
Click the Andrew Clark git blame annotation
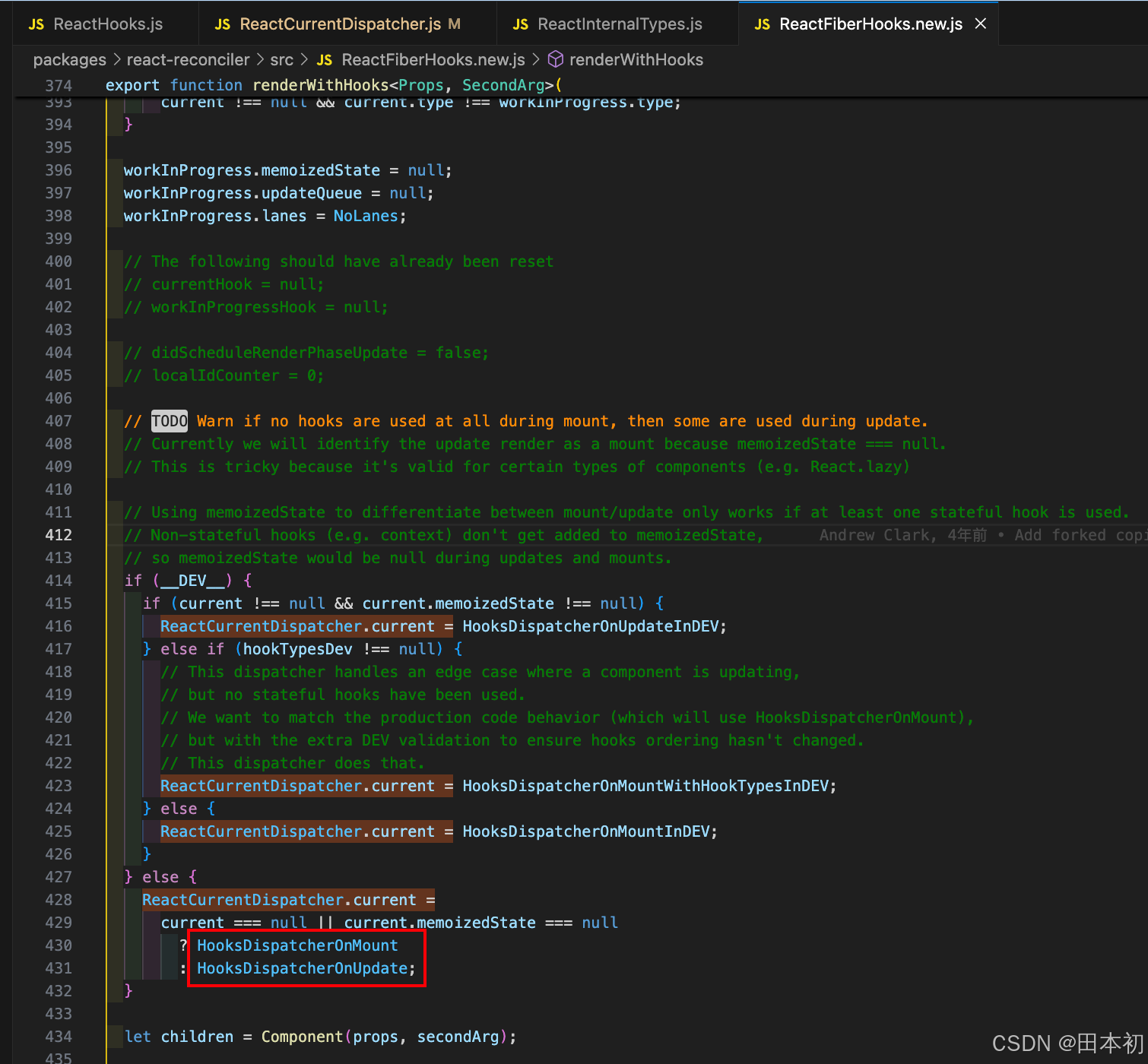[983, 535]
